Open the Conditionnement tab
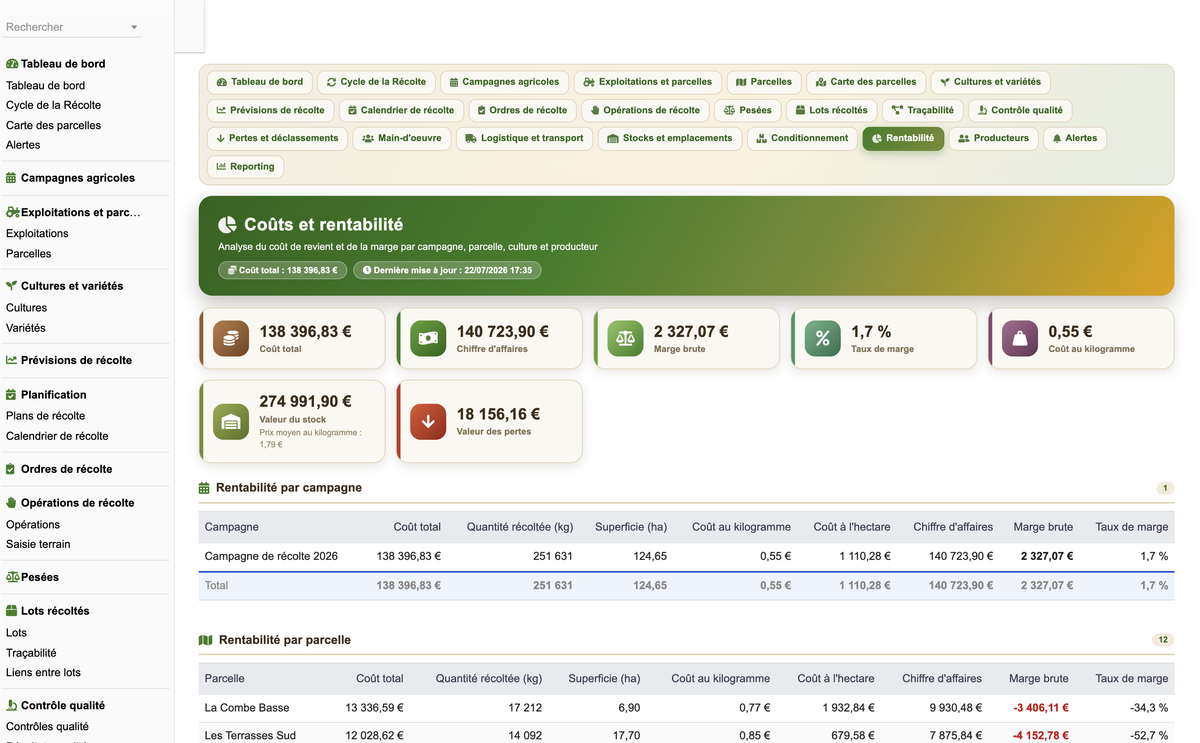 pyautogui.click(x=803, y=138)
